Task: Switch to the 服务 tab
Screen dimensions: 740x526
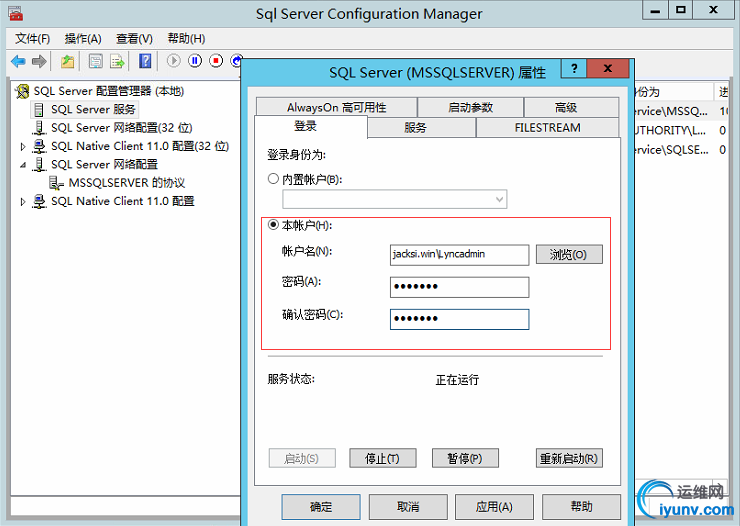Action: click(x=421, y=127)
